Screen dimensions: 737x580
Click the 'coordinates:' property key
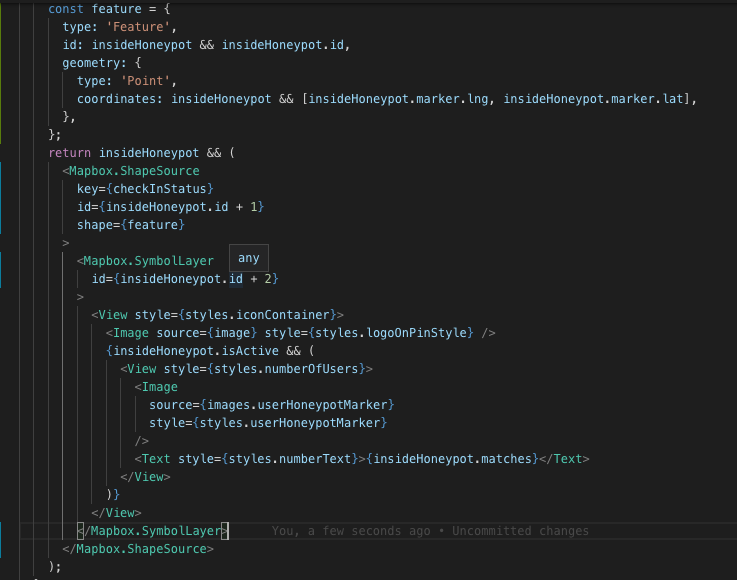point(120,99)
